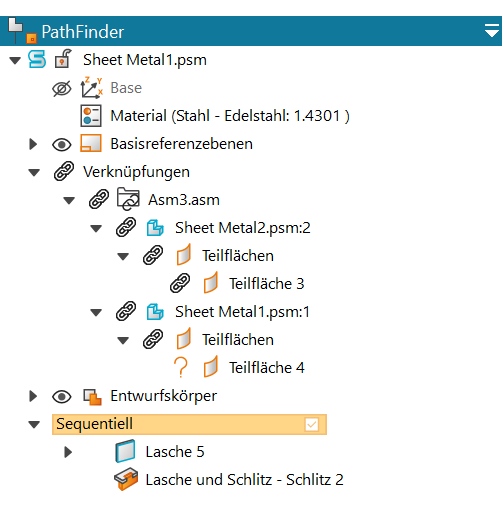Image resolution: width=502 pixels, height=510 pixels.
Task: Select Teilfläche 3 in the tree
Action: click(x=267, y=284)
